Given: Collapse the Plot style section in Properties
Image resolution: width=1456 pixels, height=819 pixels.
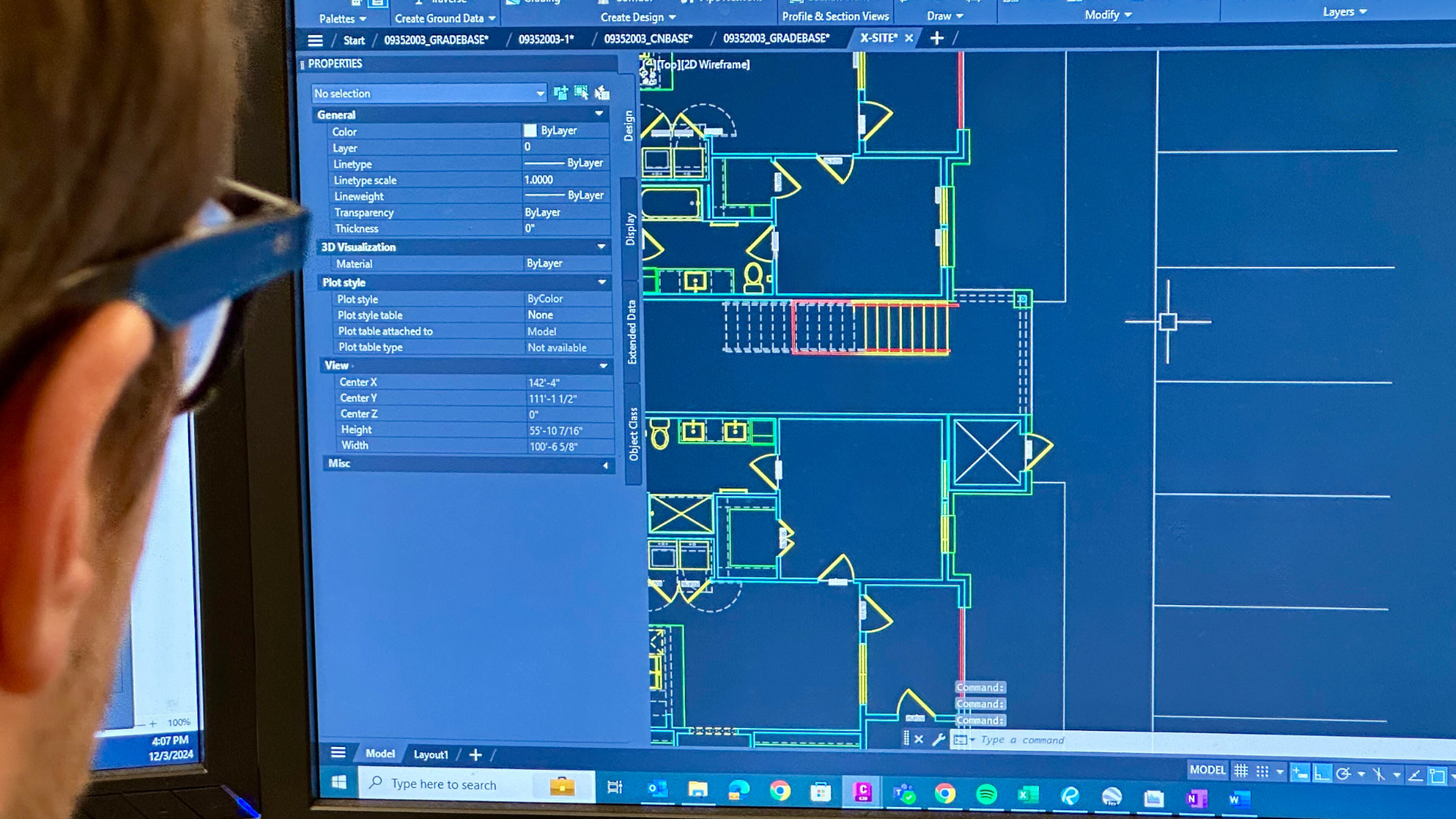Looking at the screenshot, I should 601,282.
